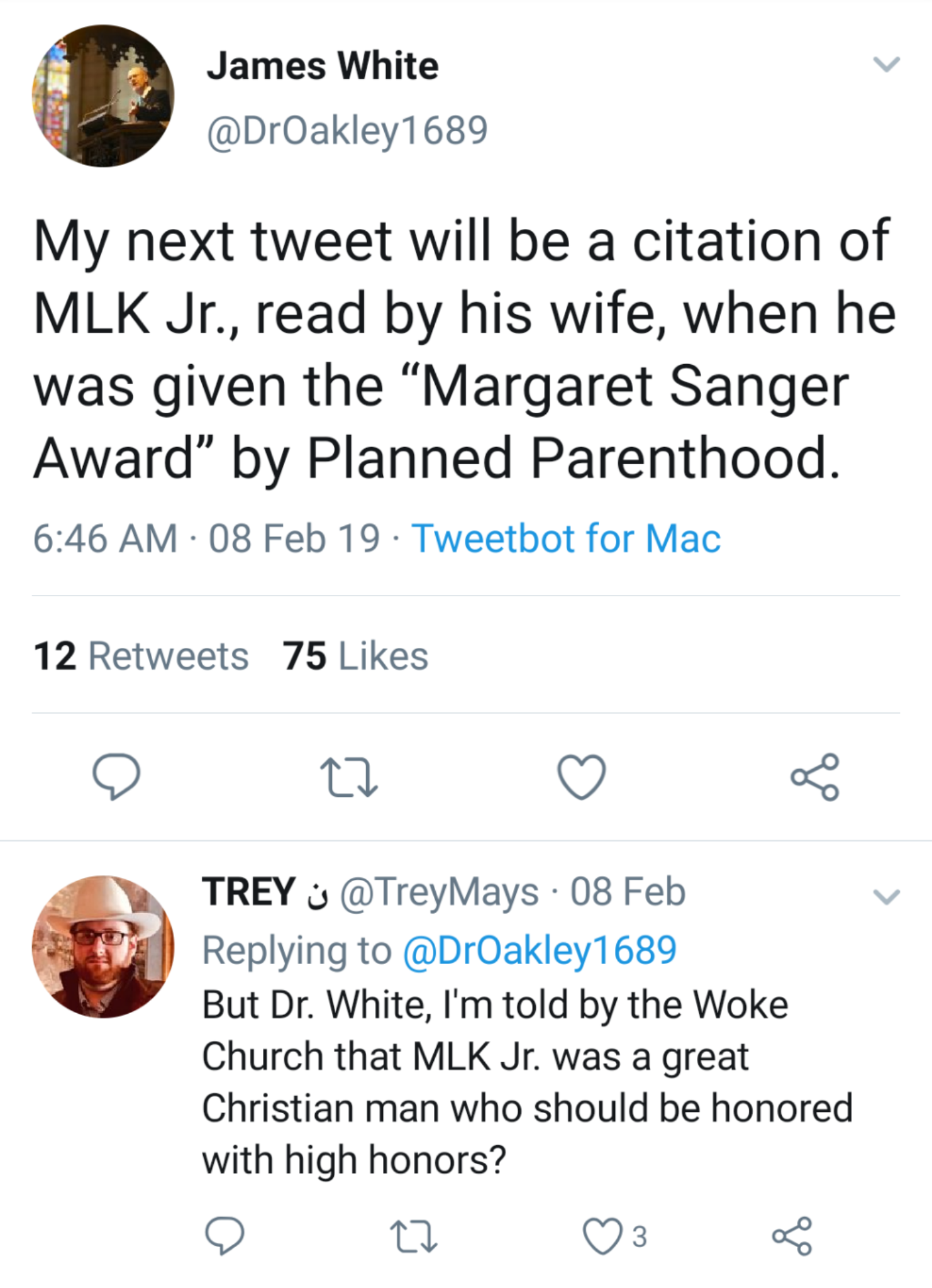The image size is (932, 1288).
Task: Open James White's profile picture
Action: coord(103,96)
